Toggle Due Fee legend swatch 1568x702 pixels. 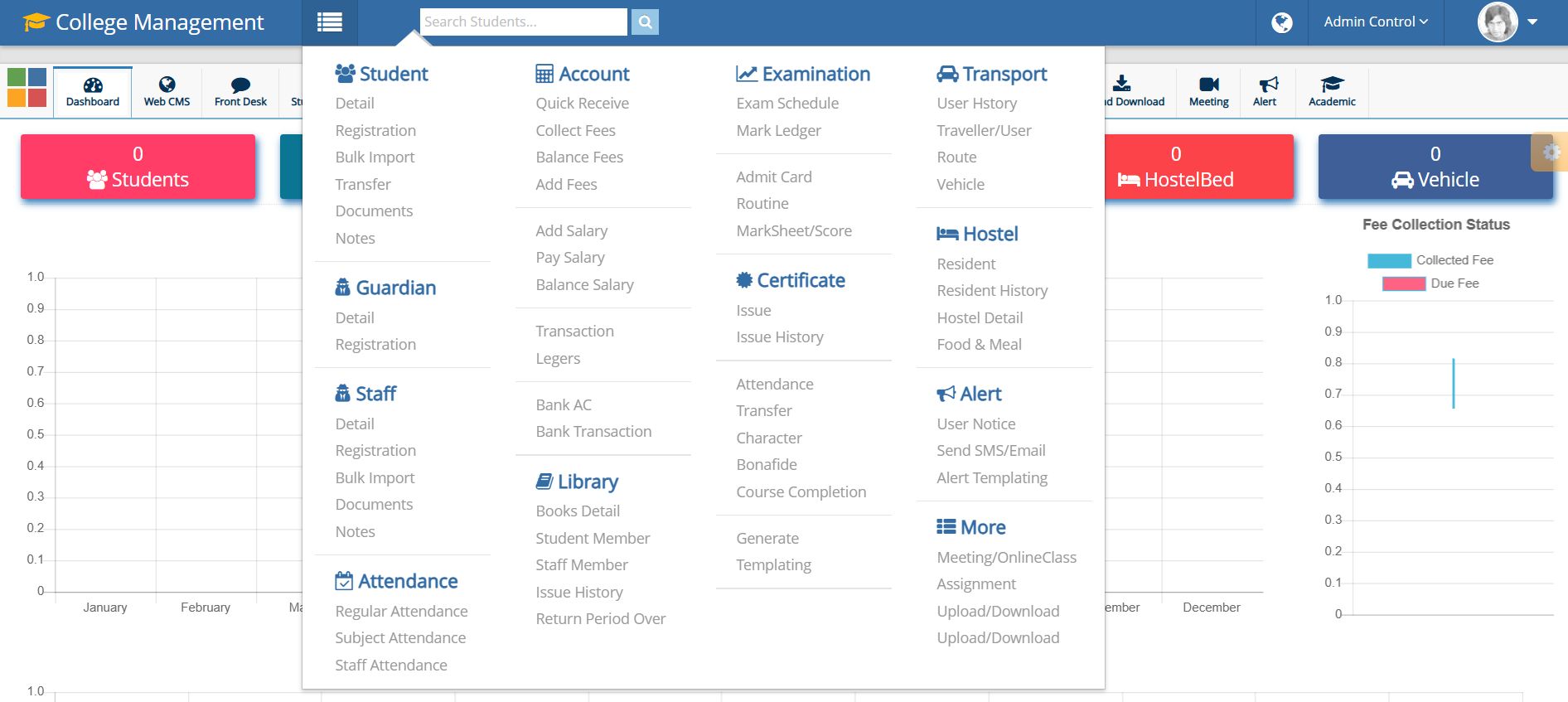coord(1404,283)
